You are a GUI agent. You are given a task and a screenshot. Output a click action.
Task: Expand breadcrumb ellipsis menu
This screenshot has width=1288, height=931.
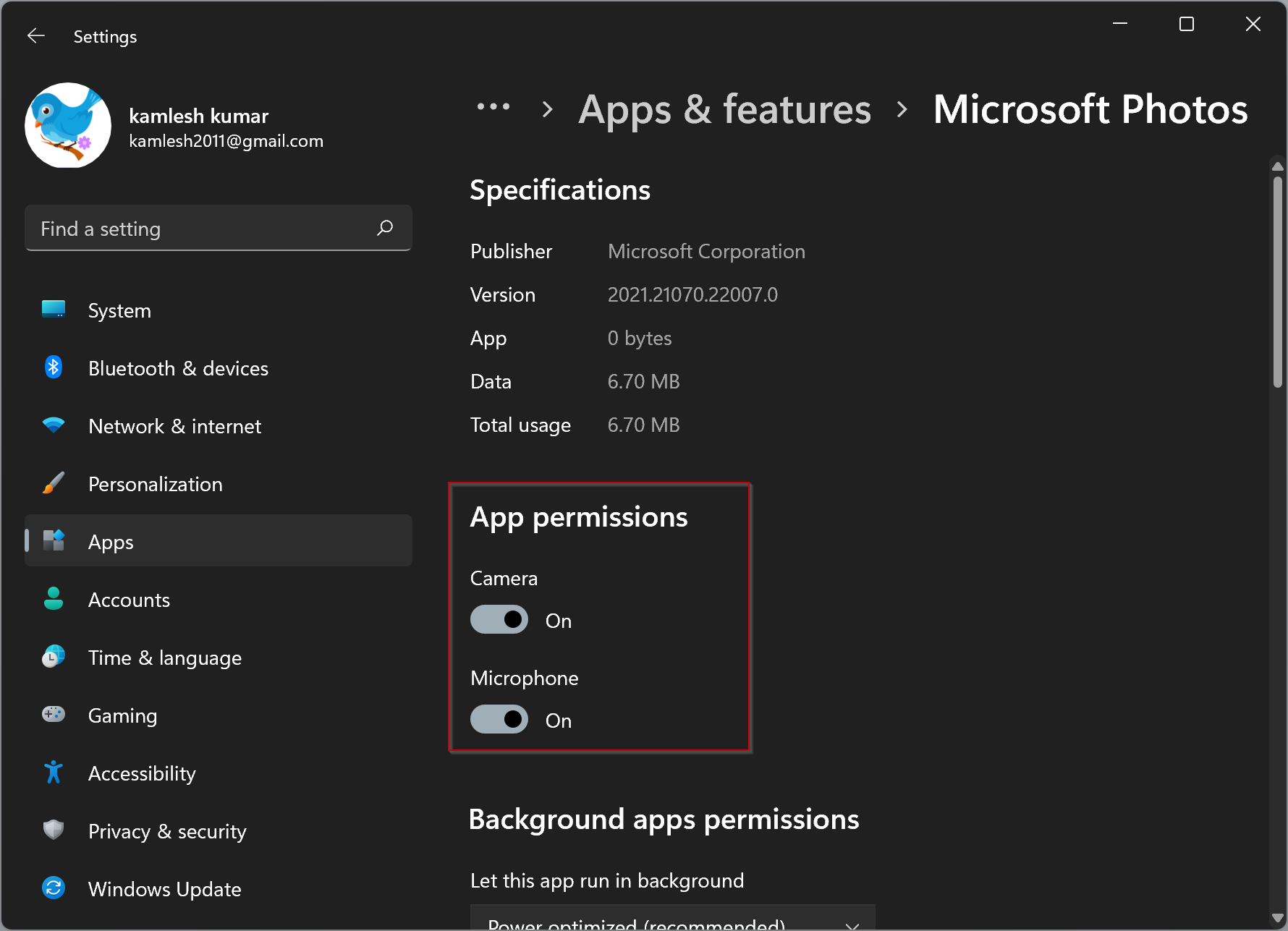[x=493, y=108]
